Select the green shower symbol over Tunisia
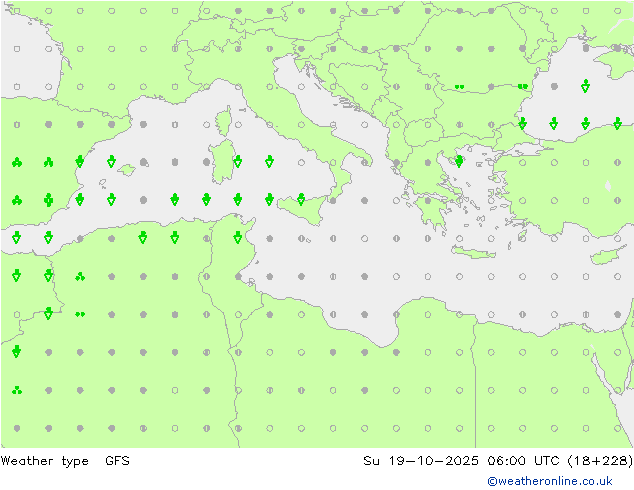The width and height of the screenshot is (634, 490). pos(238,237)
